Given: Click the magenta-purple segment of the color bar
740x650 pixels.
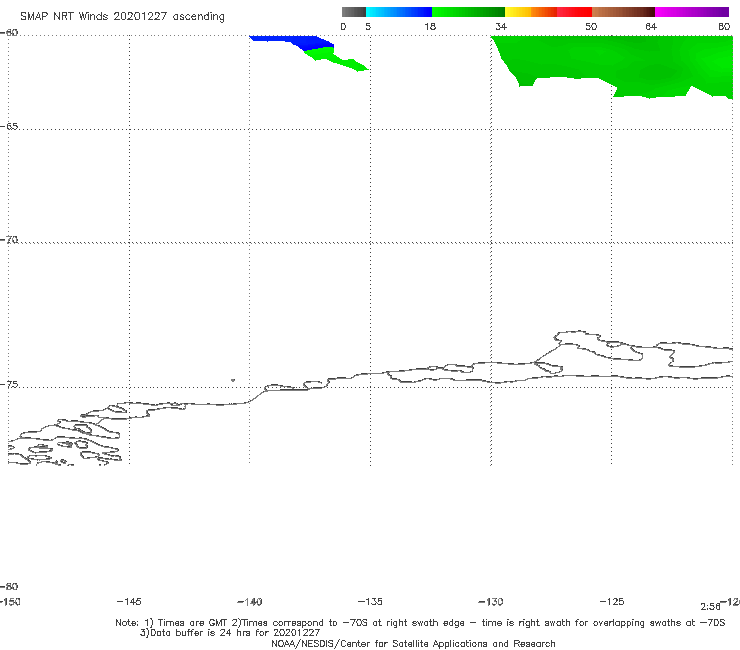Looking at the screenshot, I should coord(692,12).
